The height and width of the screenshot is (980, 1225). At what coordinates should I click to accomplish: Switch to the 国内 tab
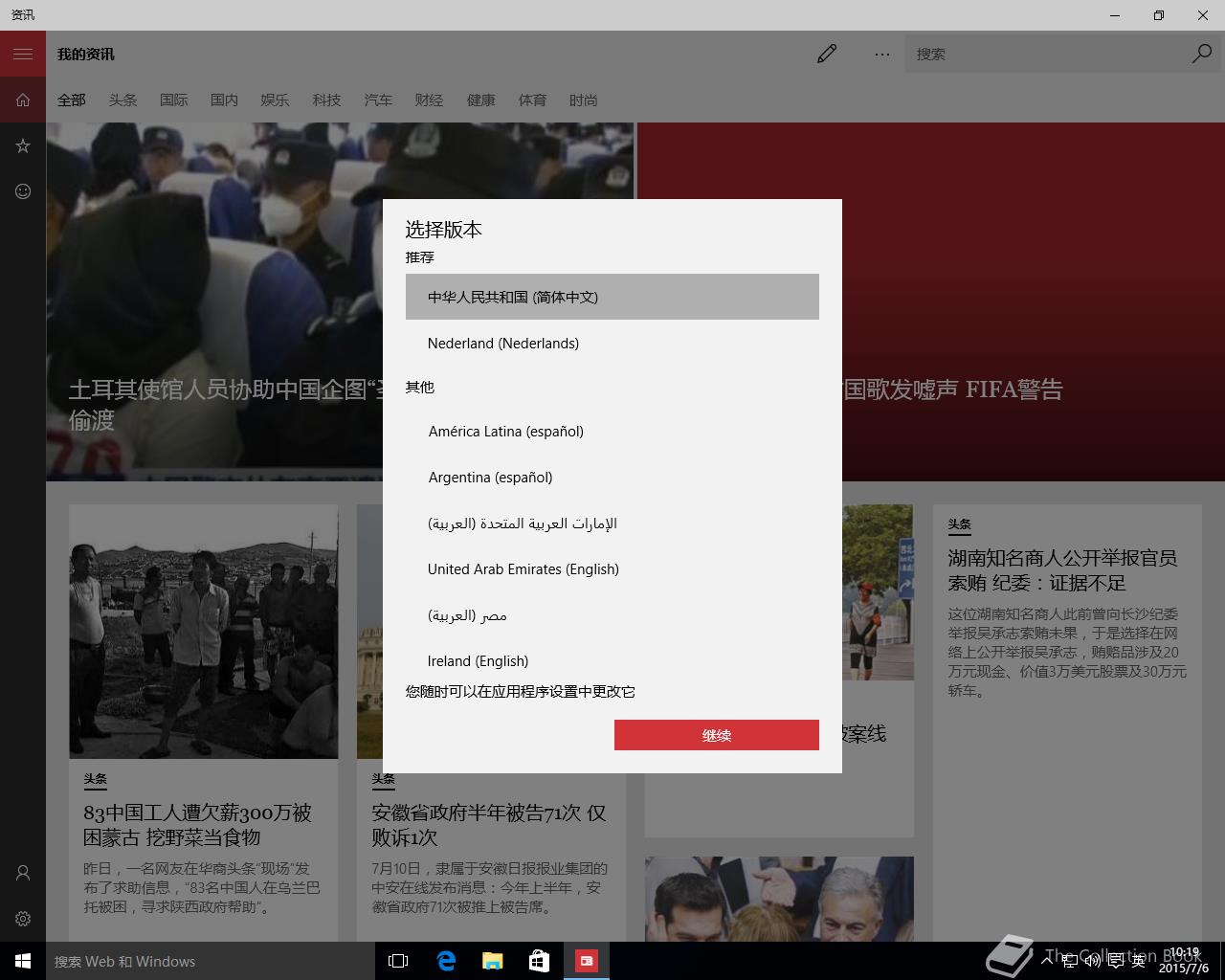tap(224, 100)
